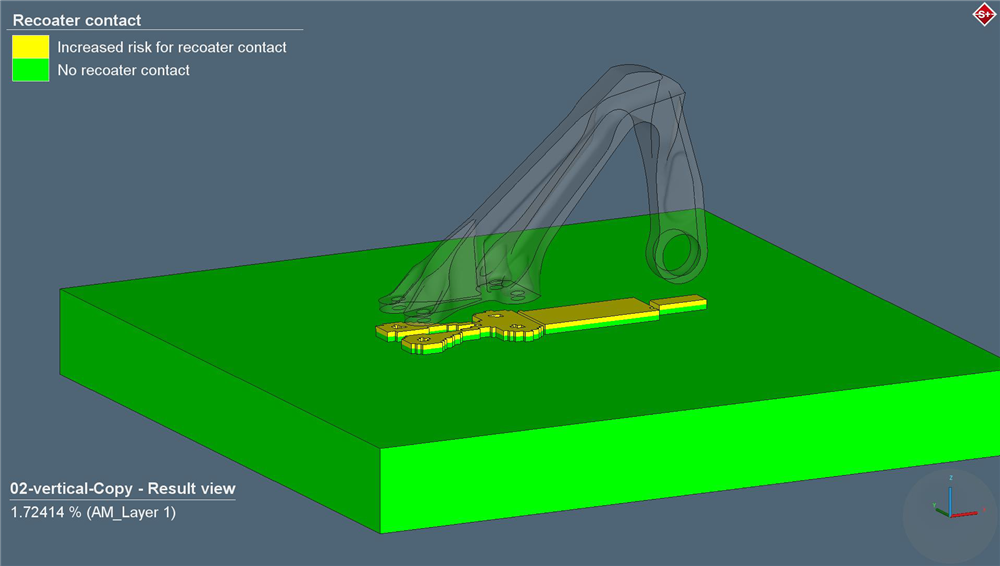Click the 'Increased risk for recoater contact' label
Viewport: 1000px width, 566px height.
pyautogui.click(x=172, y=47)
